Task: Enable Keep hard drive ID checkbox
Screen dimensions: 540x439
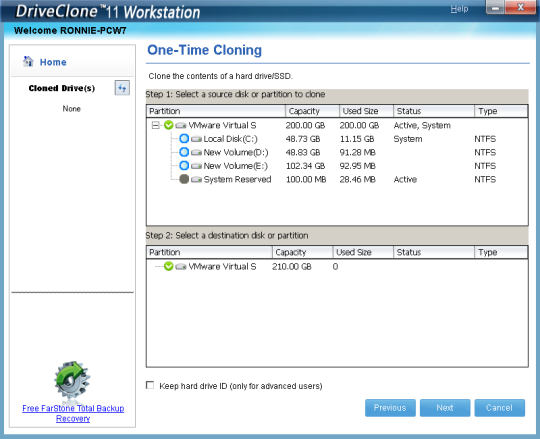Action: (150, 385)
